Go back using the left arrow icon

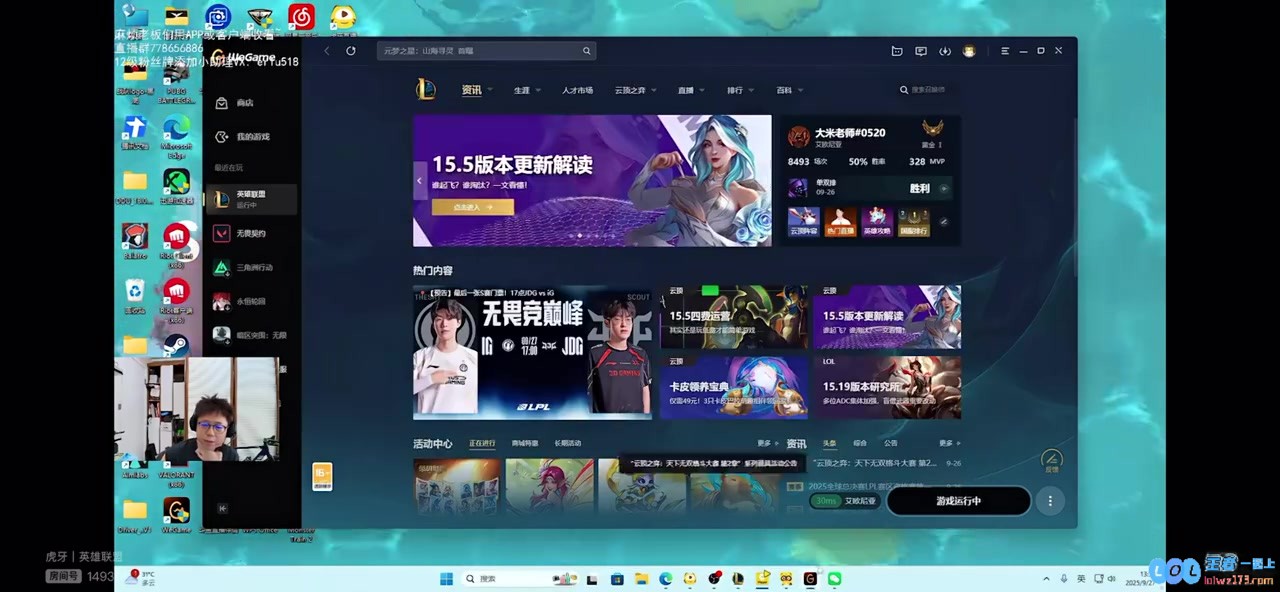(x=326, y=51)
